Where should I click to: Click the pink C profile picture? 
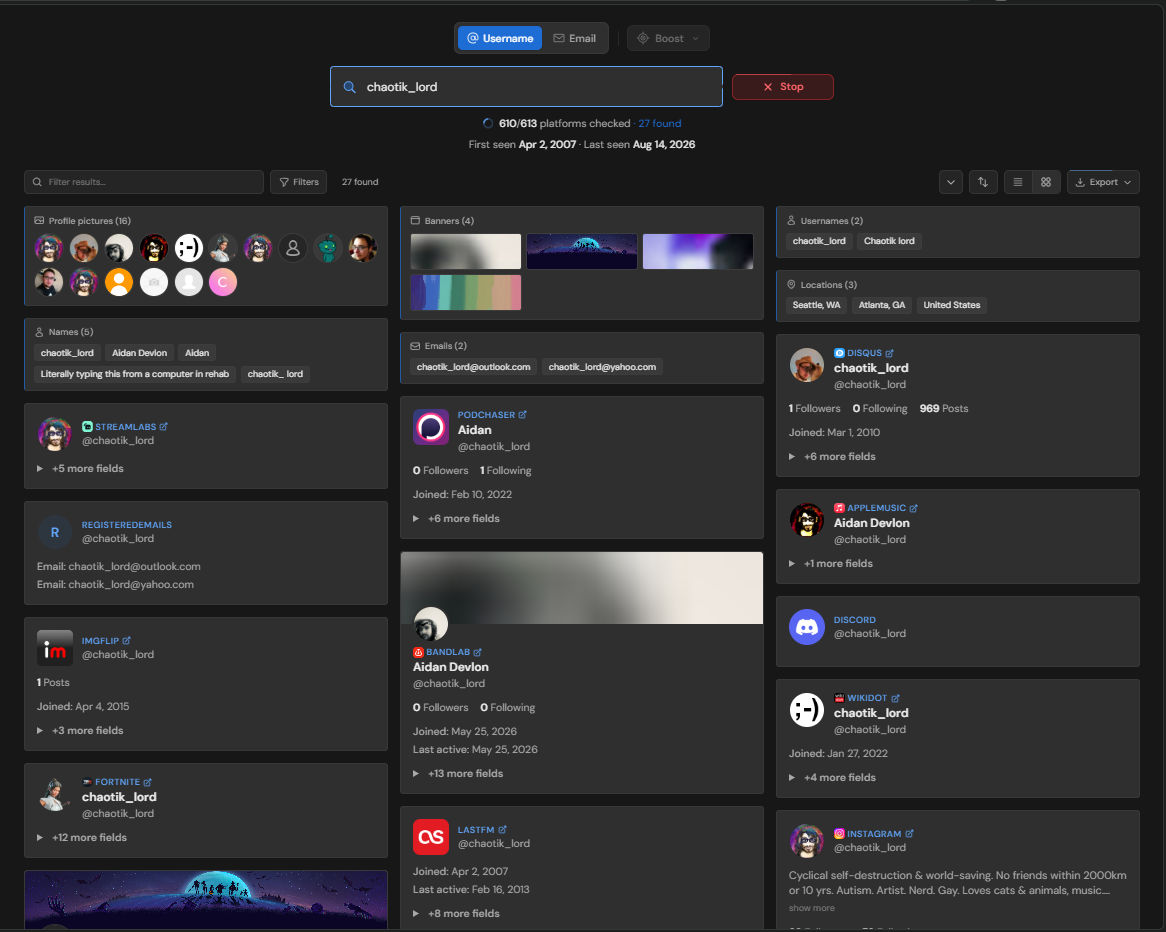tap(223, 282)
